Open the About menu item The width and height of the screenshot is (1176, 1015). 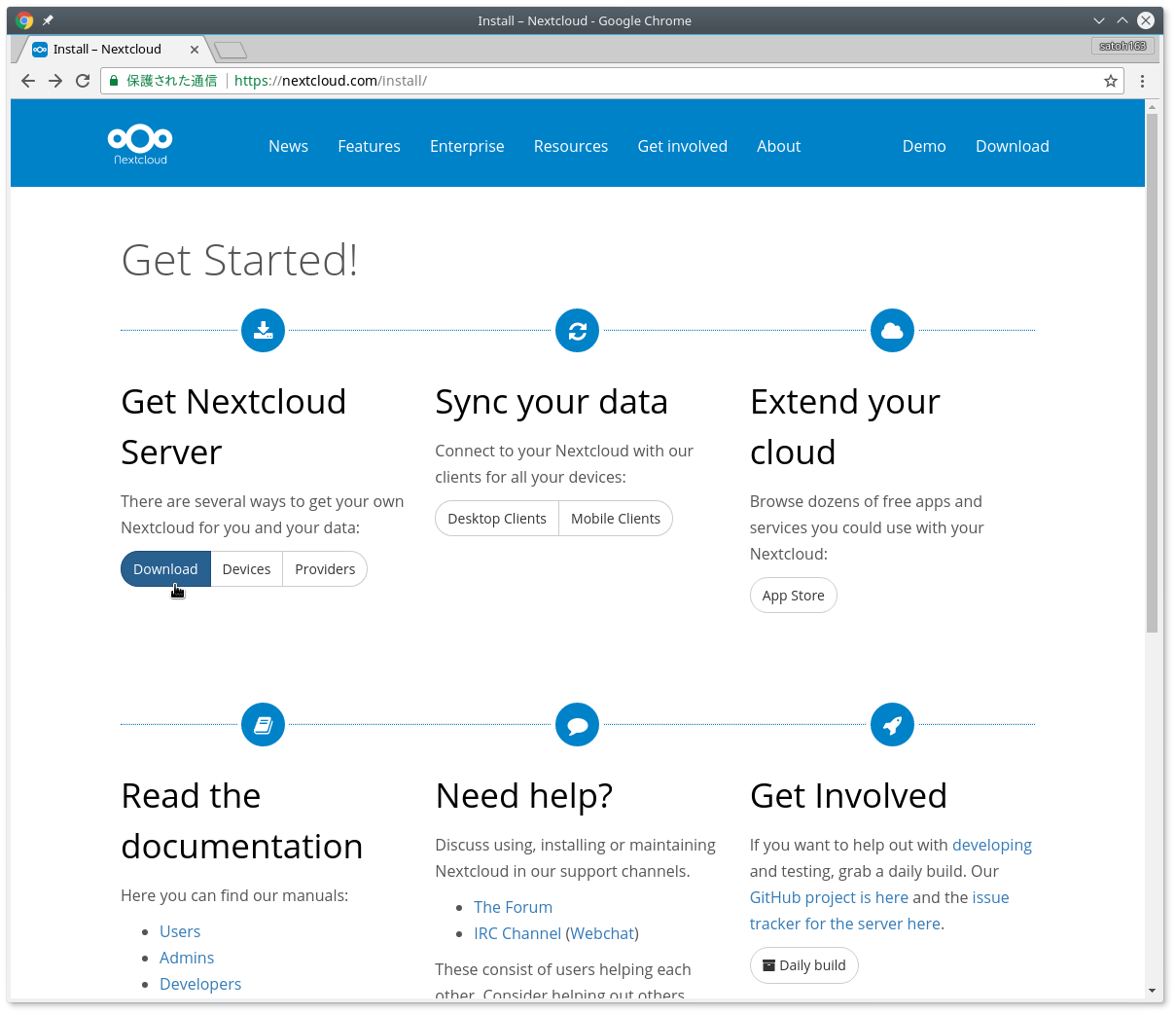click(x=779, y=146)
